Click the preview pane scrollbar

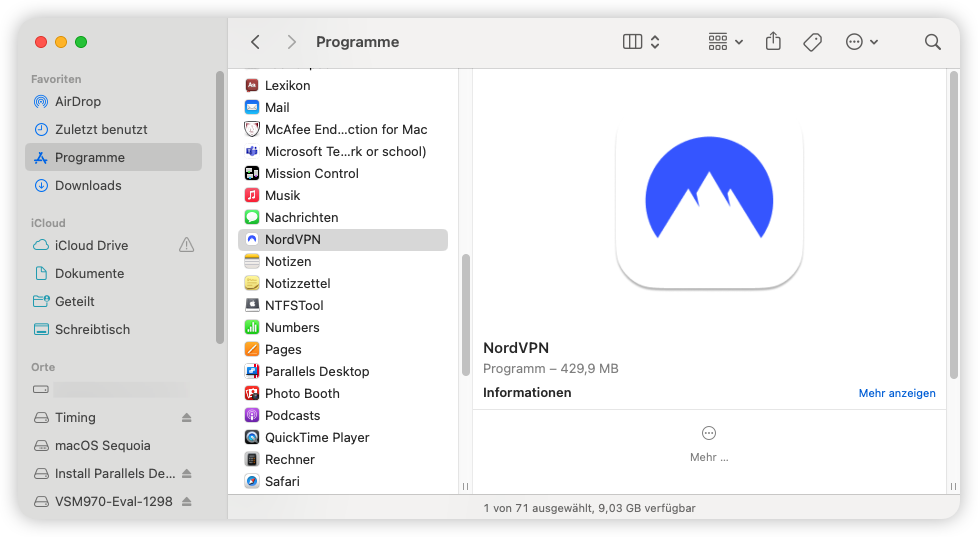click(x=954, y=225)
